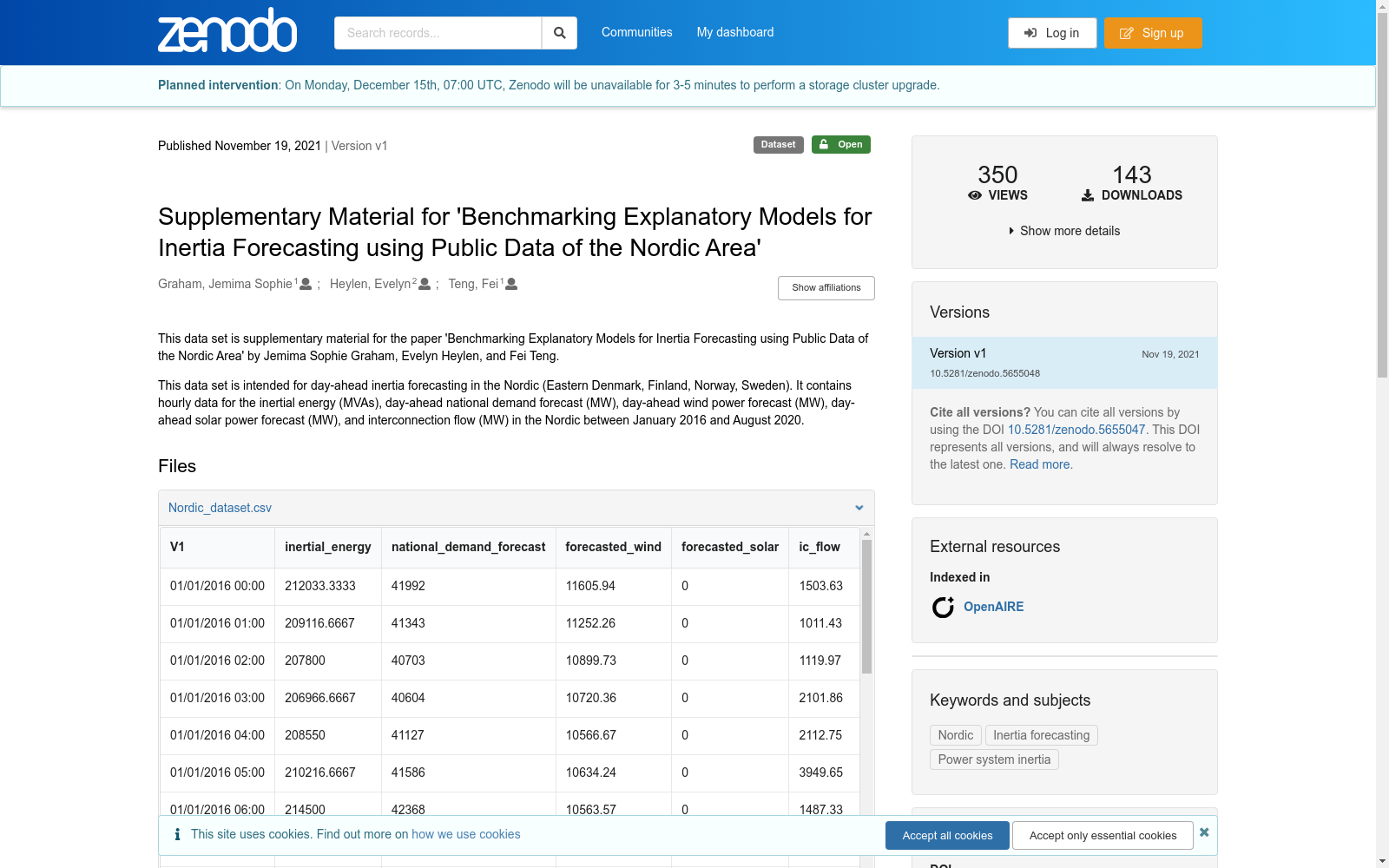
Task: Click the 143 downloads count
Action: (x=1132, y=175)
